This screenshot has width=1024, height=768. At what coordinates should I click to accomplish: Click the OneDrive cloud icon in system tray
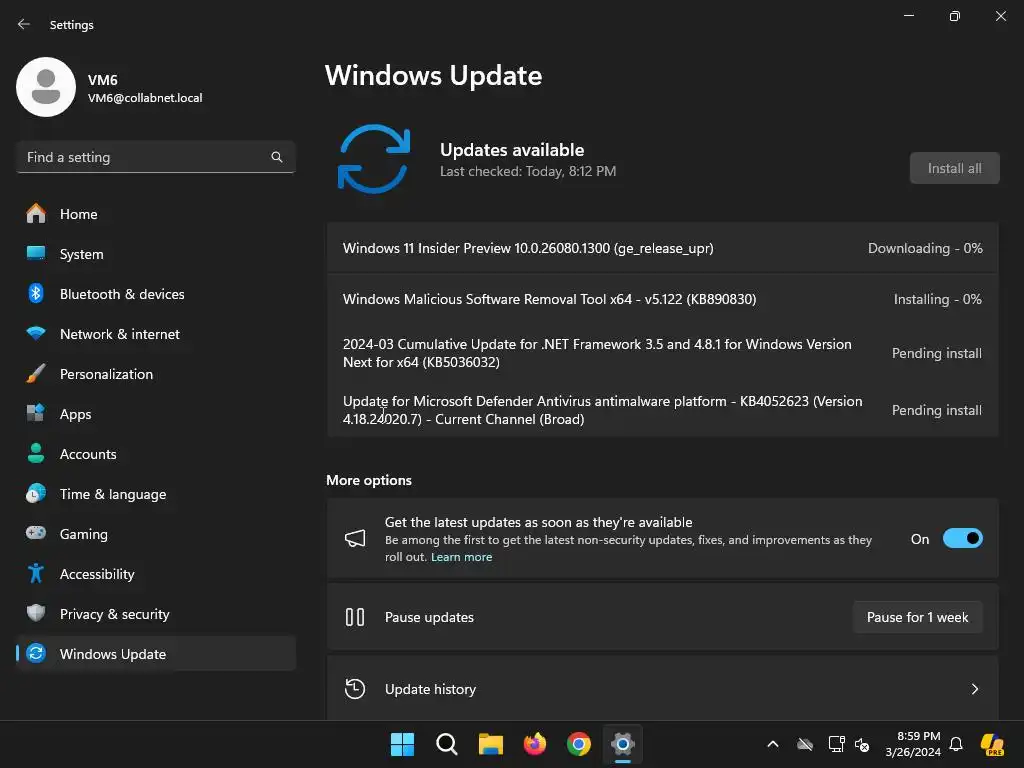coord(805,744)
